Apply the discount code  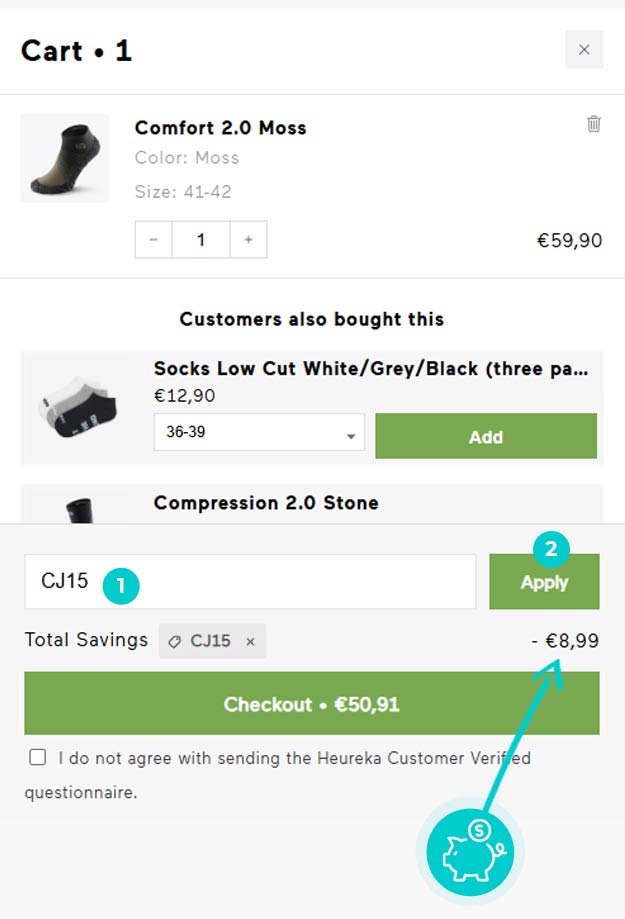click(x=545, y=581)
